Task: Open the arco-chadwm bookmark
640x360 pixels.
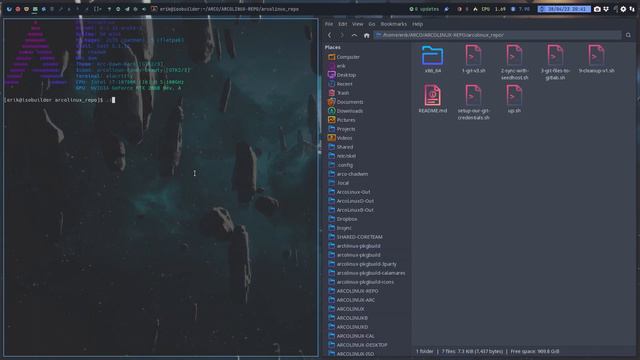Action: point(348,174)
